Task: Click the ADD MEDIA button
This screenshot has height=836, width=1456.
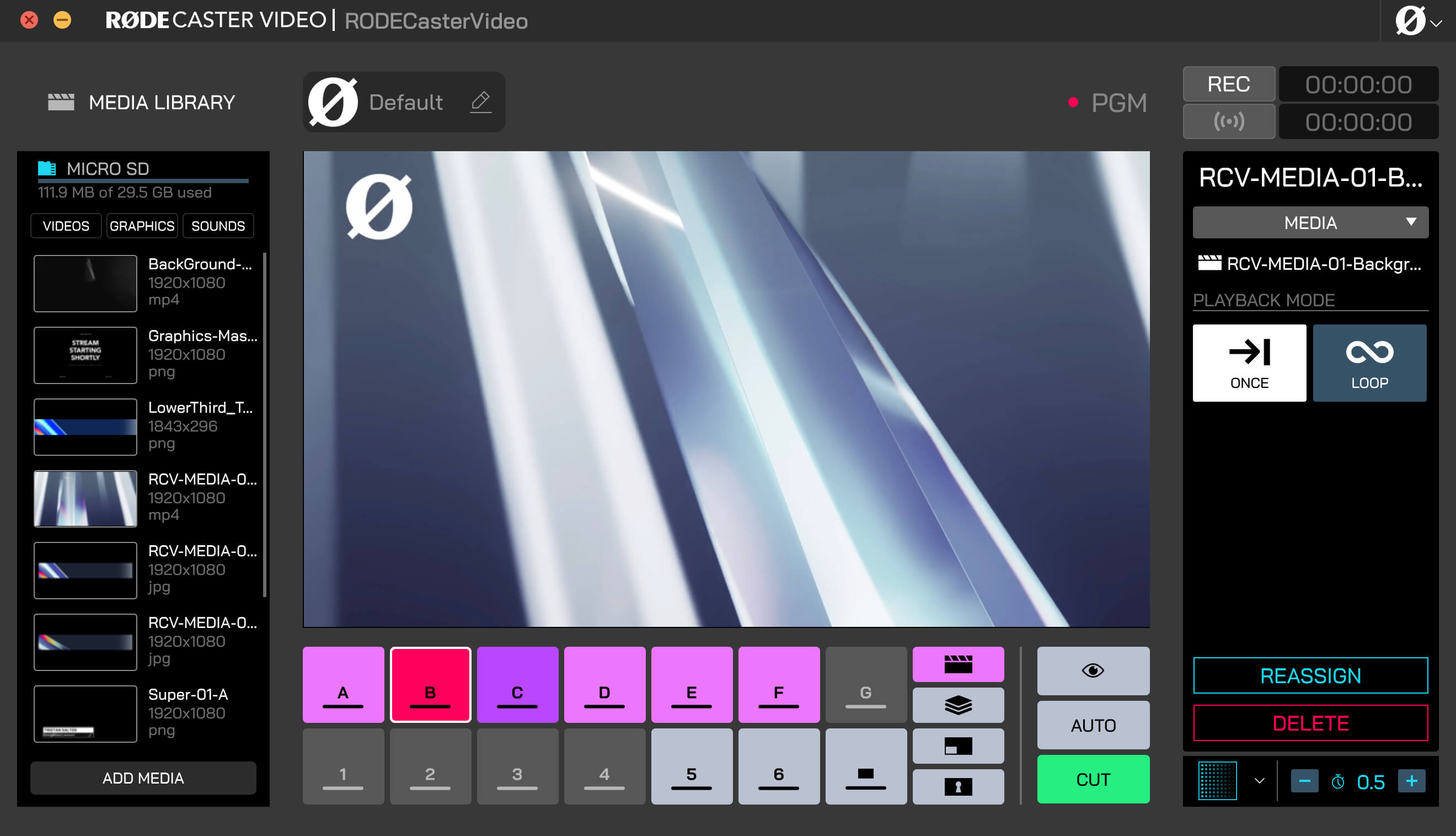Action: [143, 778]
